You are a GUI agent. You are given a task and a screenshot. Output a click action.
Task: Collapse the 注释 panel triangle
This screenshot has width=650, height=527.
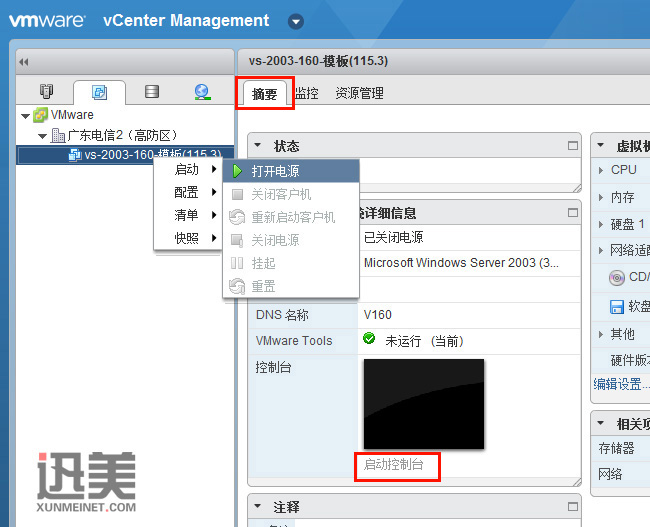tap(258, 506)
